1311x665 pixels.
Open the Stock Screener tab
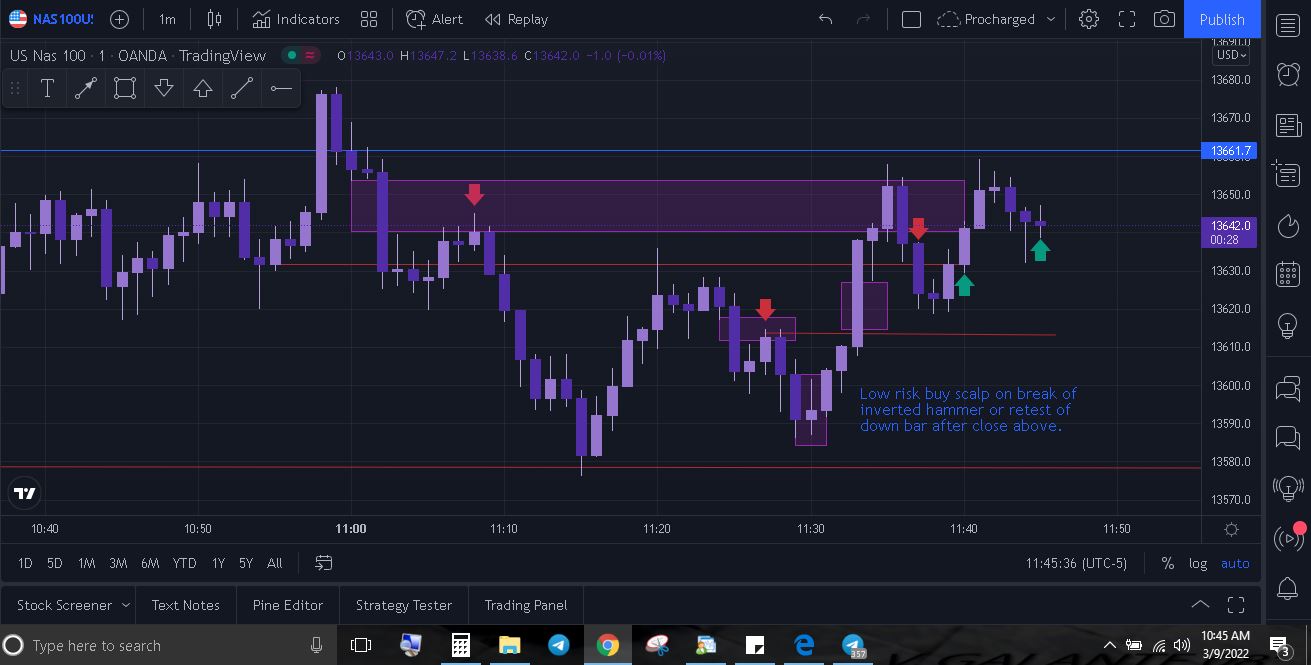coord(64,605)
